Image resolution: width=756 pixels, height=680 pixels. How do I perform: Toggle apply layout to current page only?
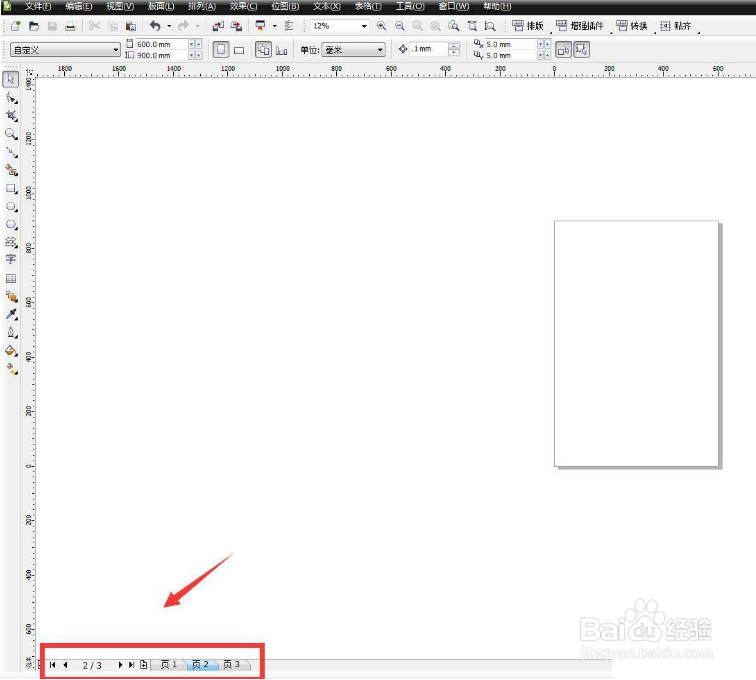click(282, 50)
